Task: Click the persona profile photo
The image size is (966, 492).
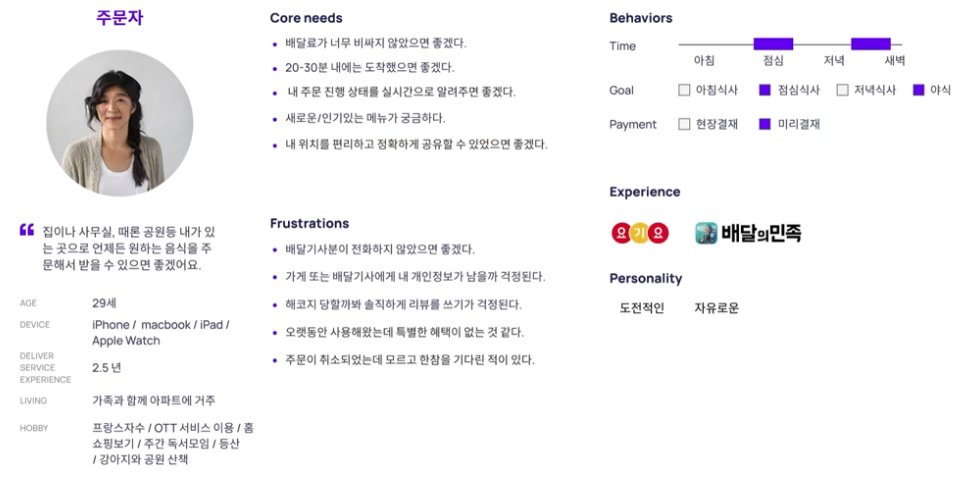Action: 120,123
